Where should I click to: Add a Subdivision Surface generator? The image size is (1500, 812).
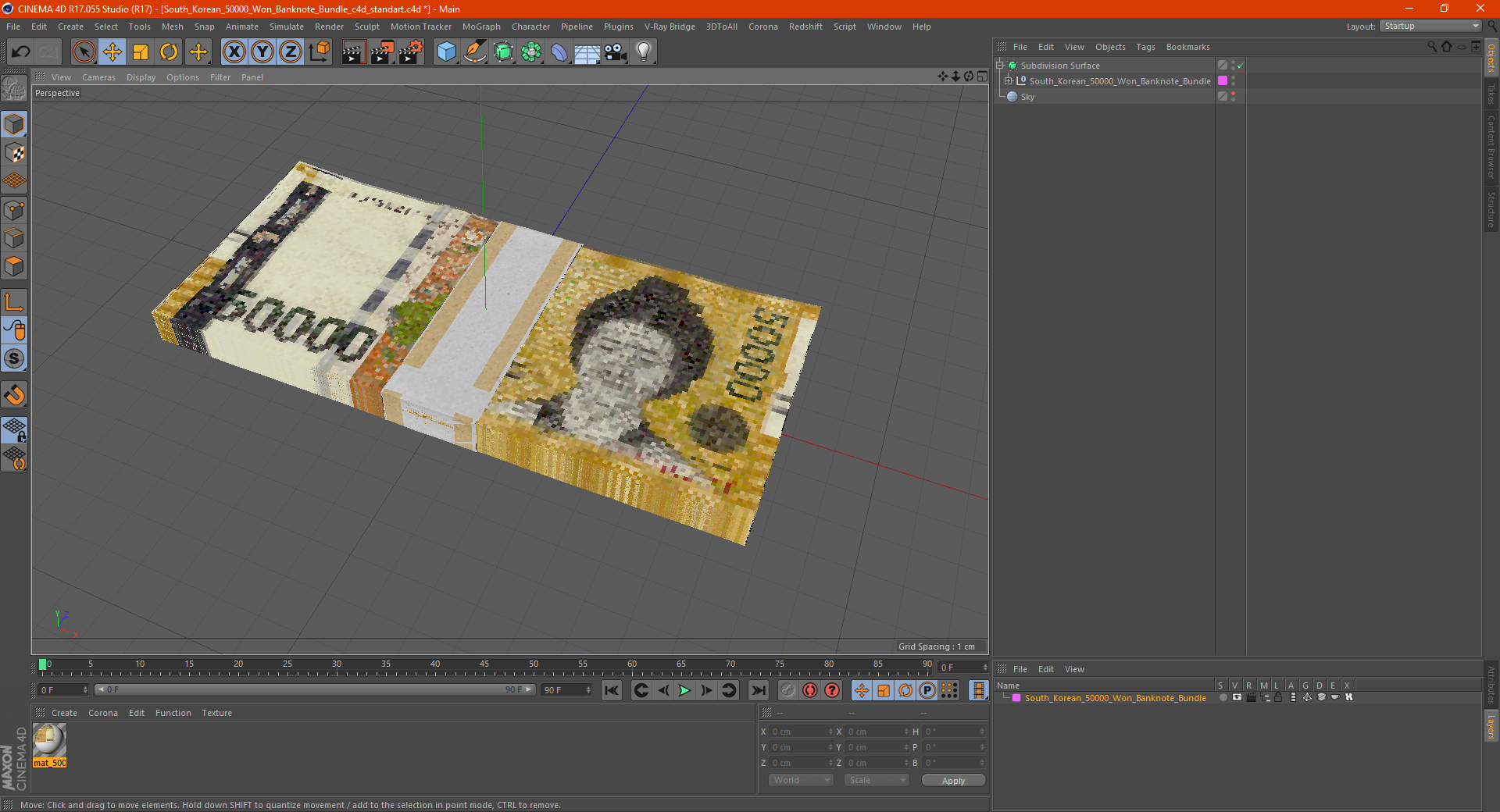point(503,52)
